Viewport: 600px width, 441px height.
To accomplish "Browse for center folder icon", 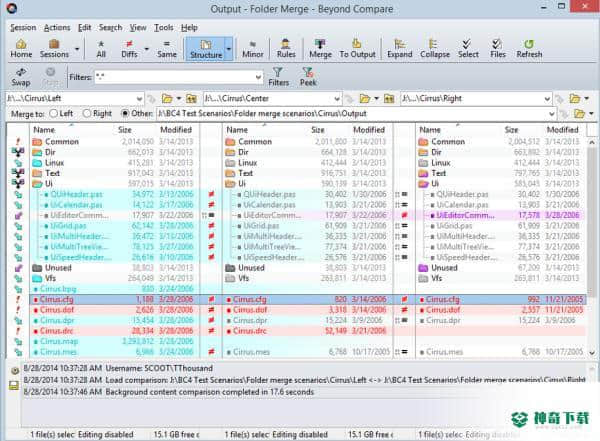I will [365, 99].
